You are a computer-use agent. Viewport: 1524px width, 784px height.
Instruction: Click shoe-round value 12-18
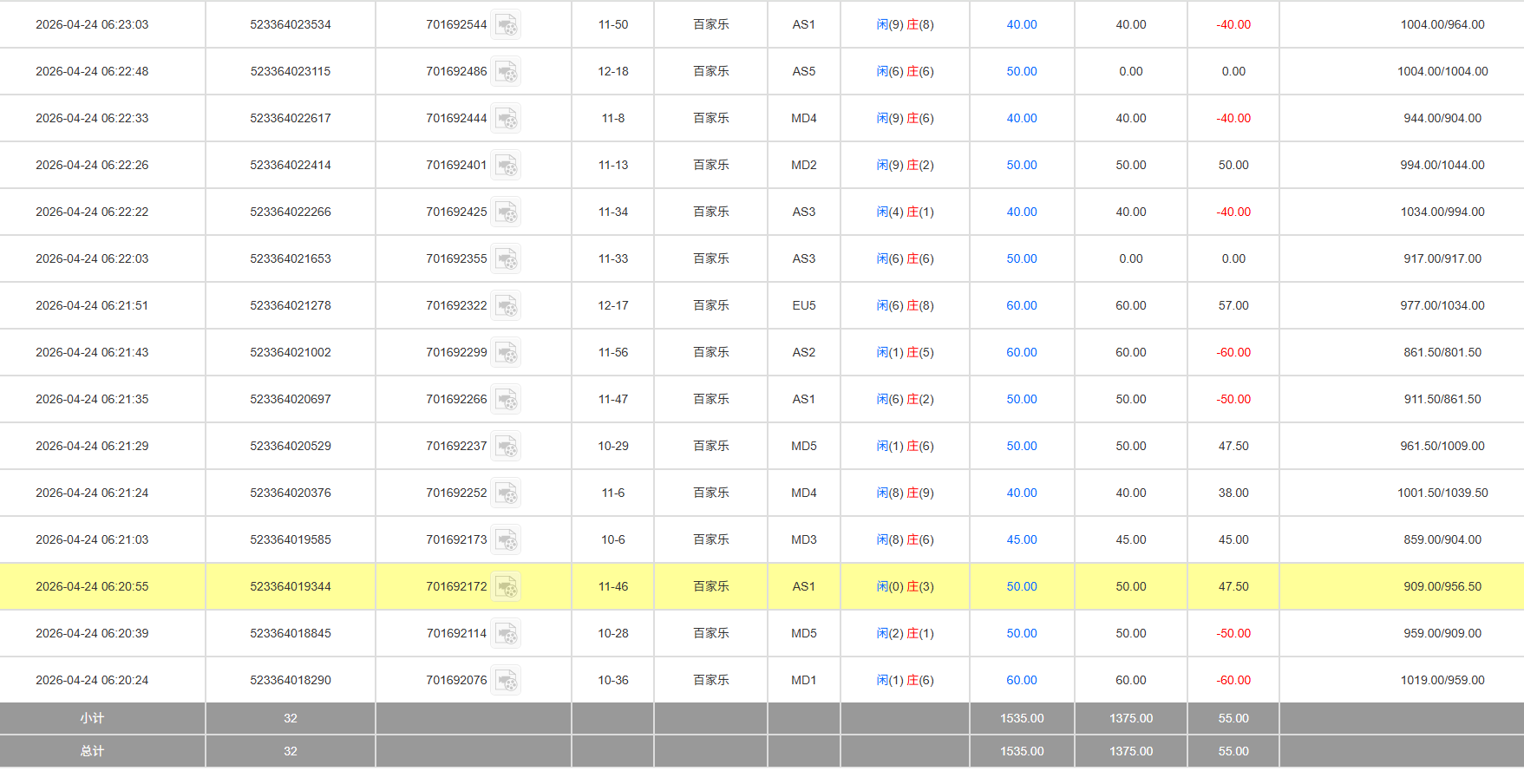pos(613,71)
